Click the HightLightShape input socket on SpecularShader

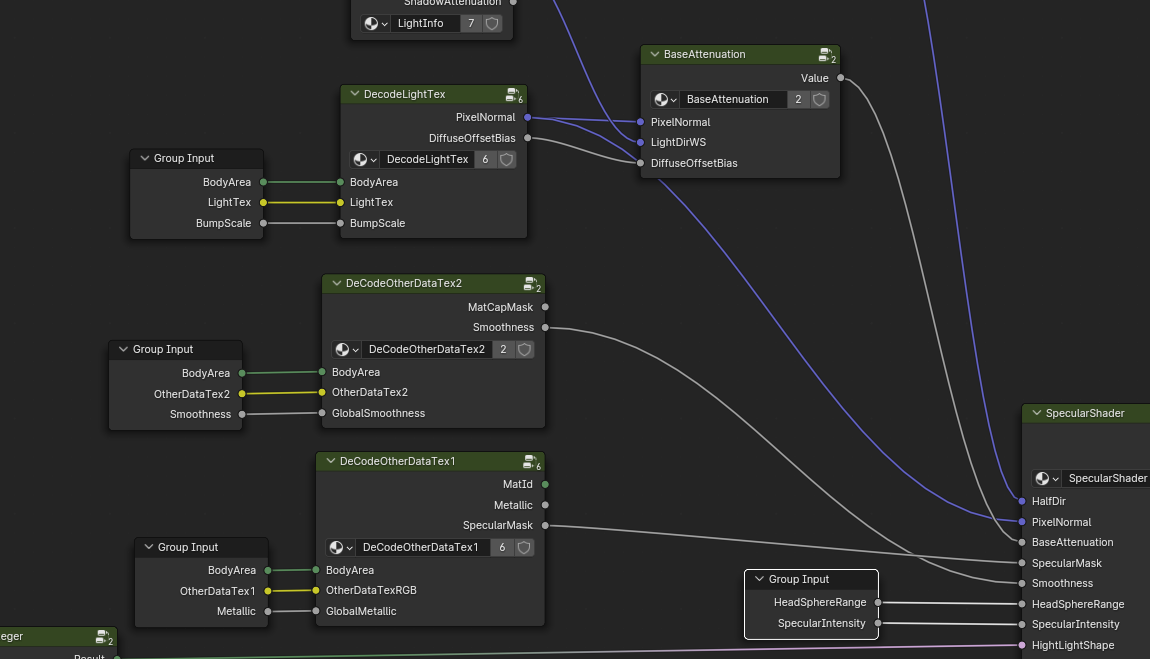point(1021,645)
